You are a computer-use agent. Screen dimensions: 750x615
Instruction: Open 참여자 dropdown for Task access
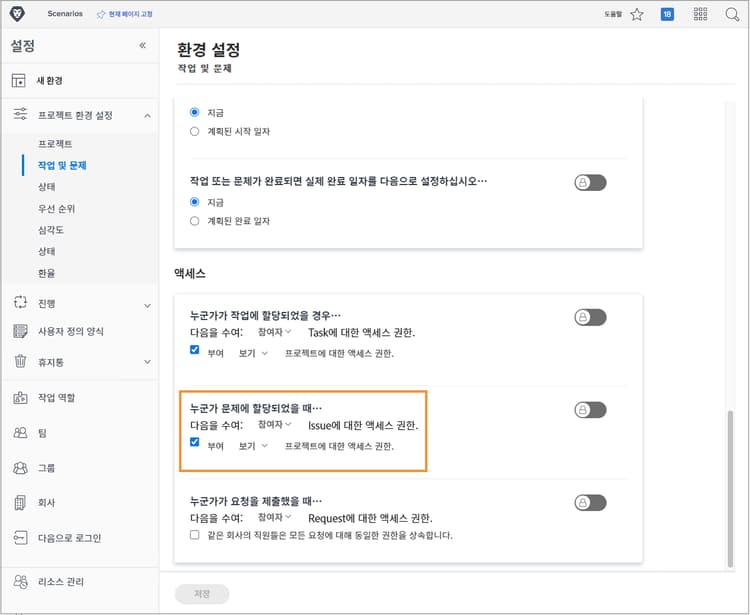point(275,331)
